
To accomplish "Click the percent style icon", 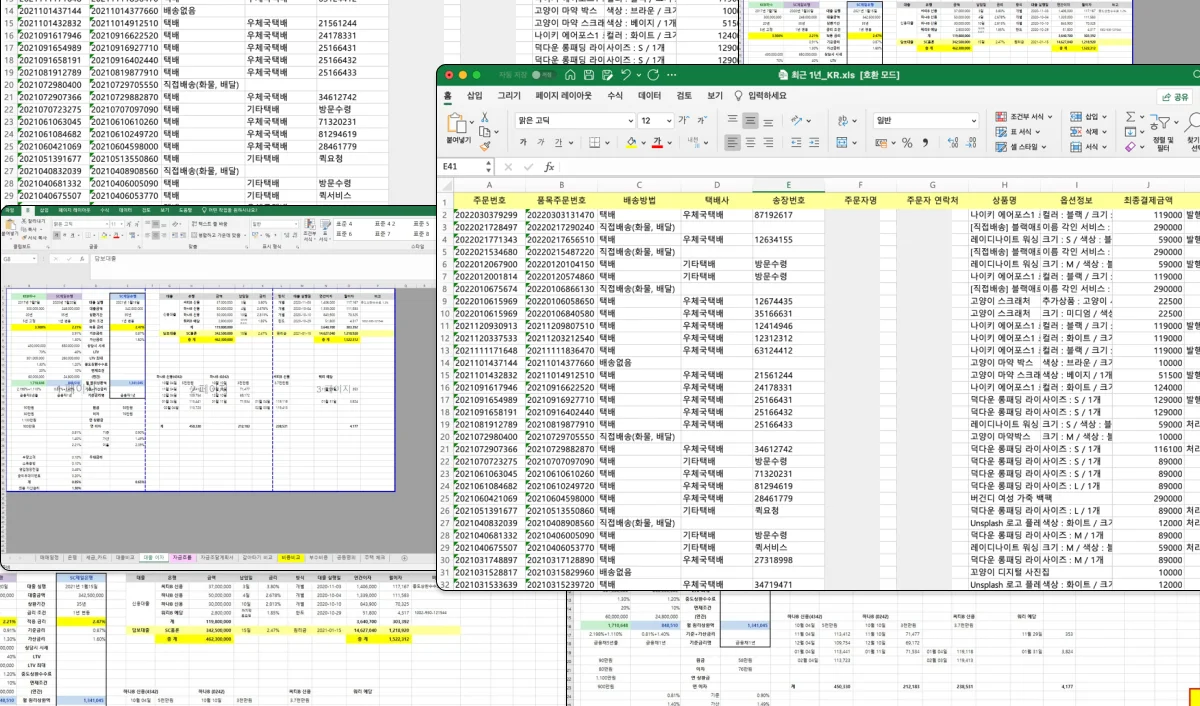I will 908,143.
